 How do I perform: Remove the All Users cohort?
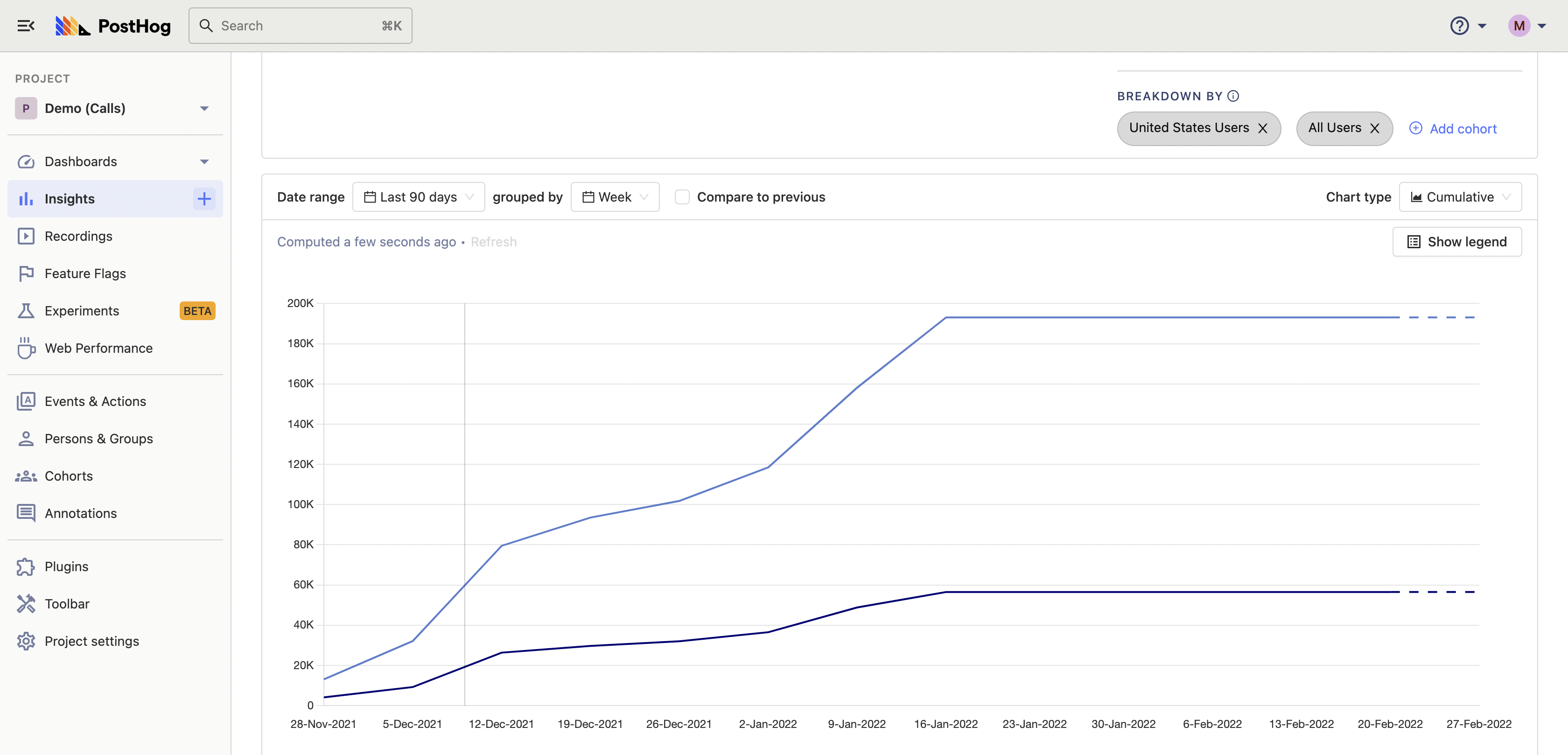(1375, 128)
